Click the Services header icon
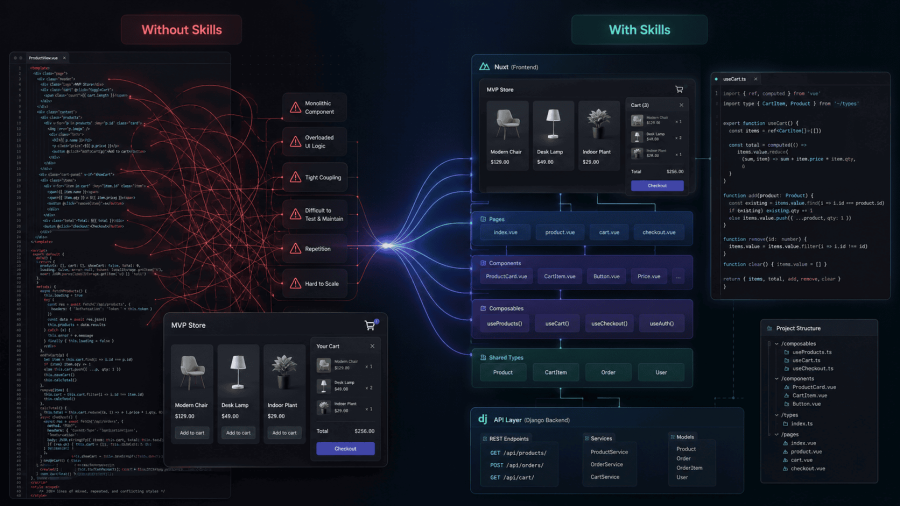Viewport: 900px width, 506px height. coord(587,438)
